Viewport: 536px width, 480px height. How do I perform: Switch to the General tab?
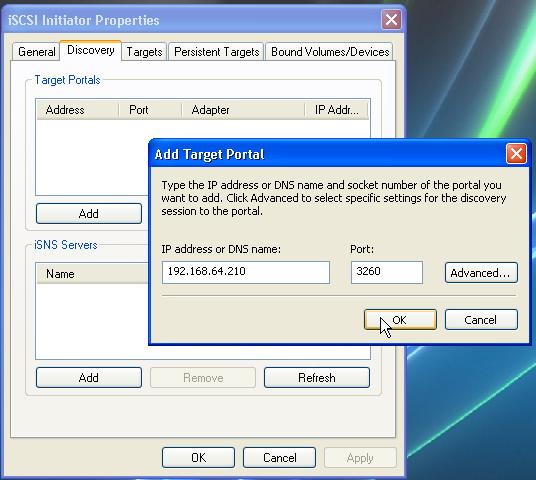point(36,52)
